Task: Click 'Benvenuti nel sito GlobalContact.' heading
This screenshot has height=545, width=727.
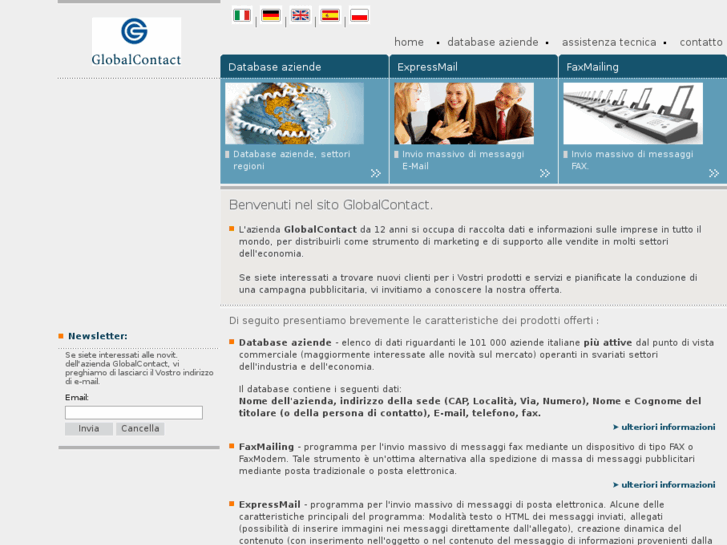Action: coord(331,205)
